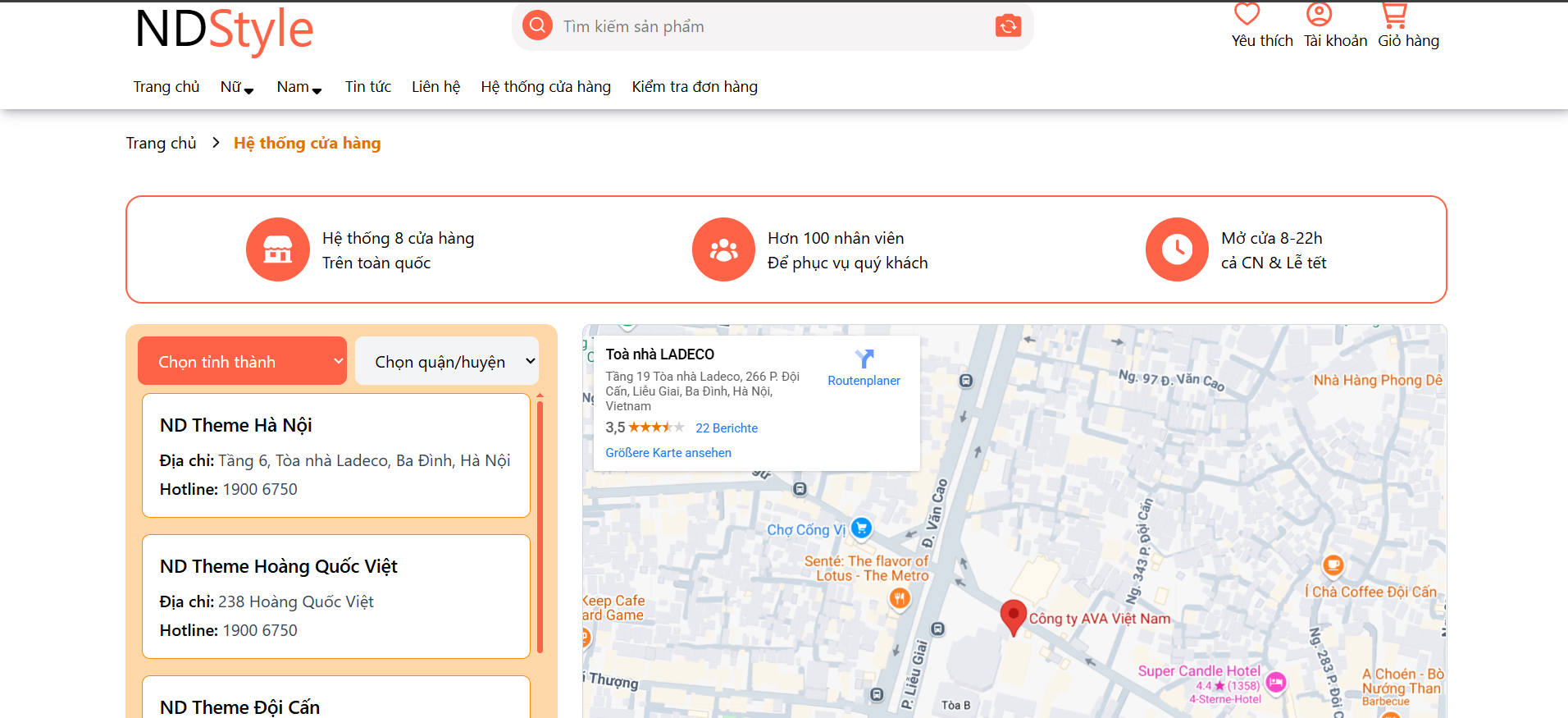
Task: Click Trang chủ breadcrumb link
Action: pos(161,143)
